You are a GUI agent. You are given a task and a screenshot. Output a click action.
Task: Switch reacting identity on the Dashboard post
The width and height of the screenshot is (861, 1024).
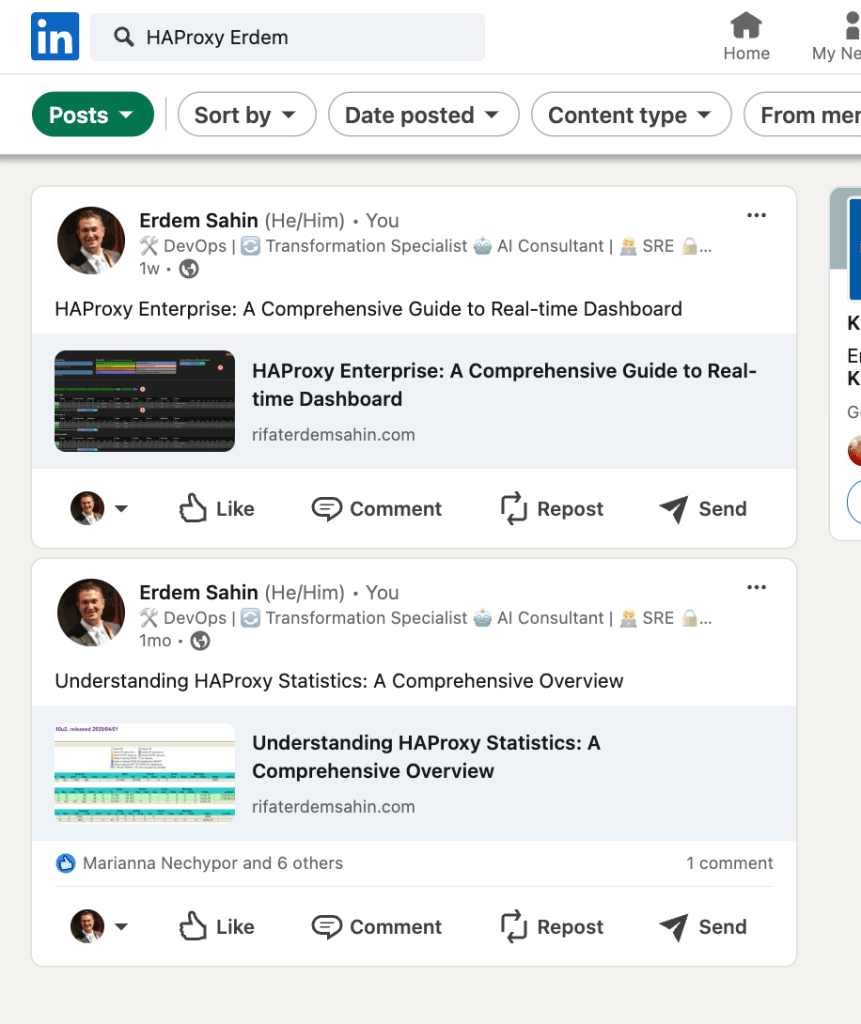pos(99,508)
